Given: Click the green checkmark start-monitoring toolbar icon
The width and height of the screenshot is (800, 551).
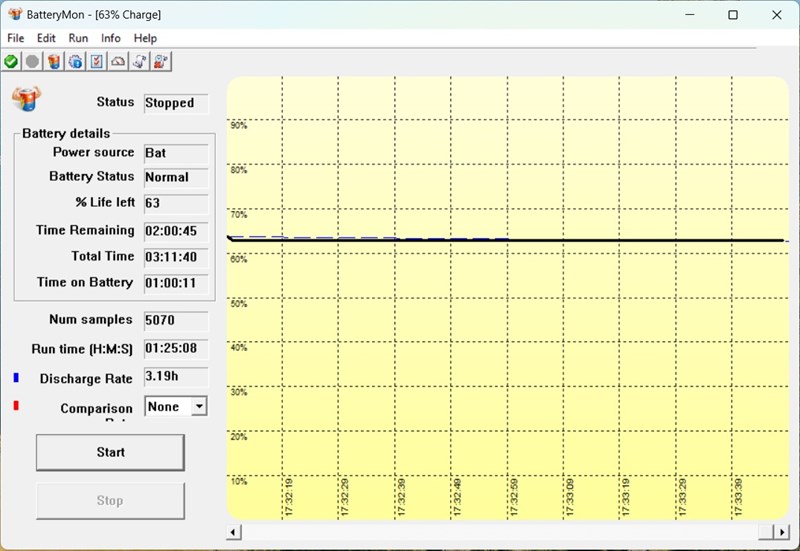Looking at the screenshot, I should coord(11,62).
